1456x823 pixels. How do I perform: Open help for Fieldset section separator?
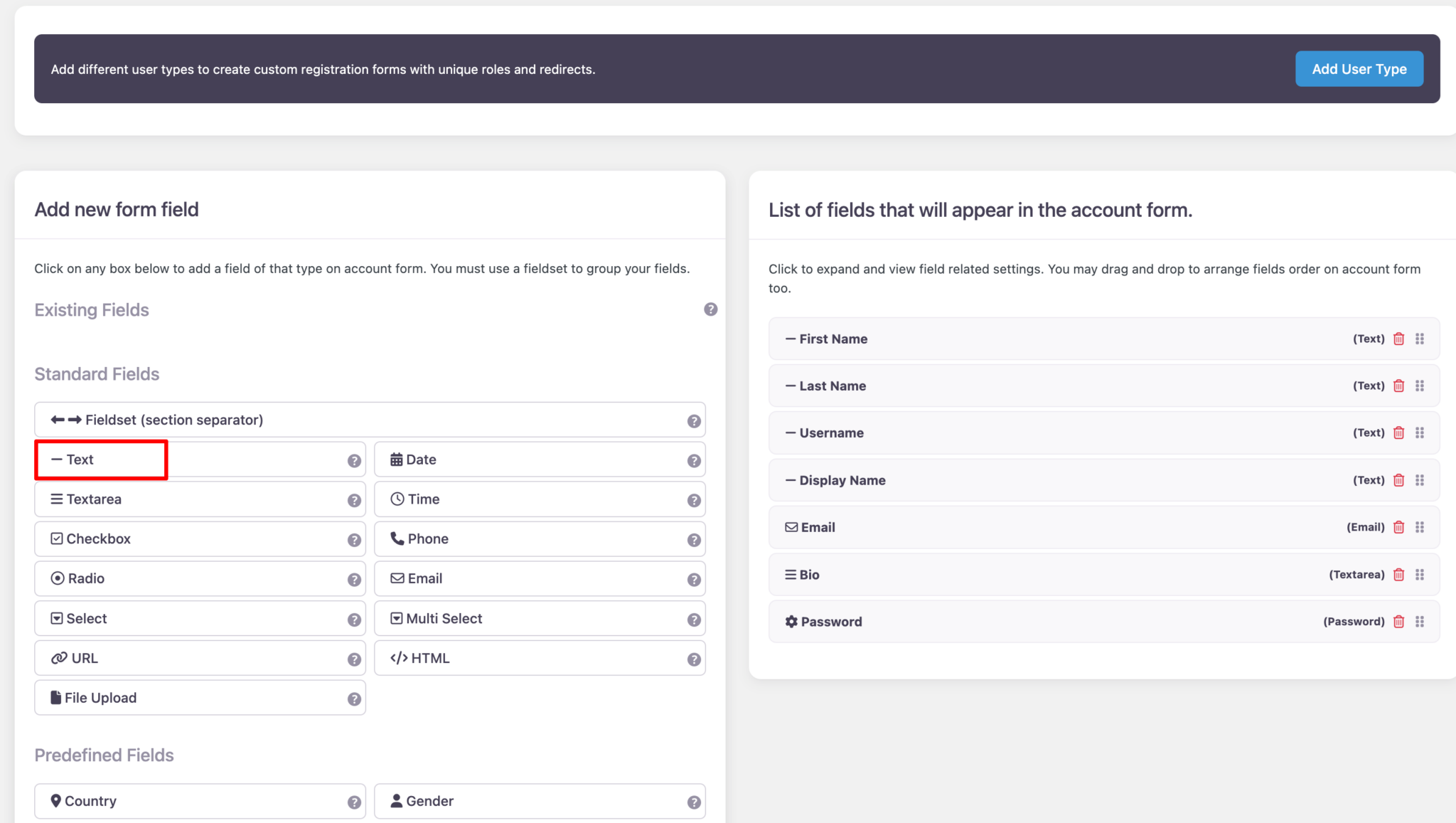click(694, 421)
